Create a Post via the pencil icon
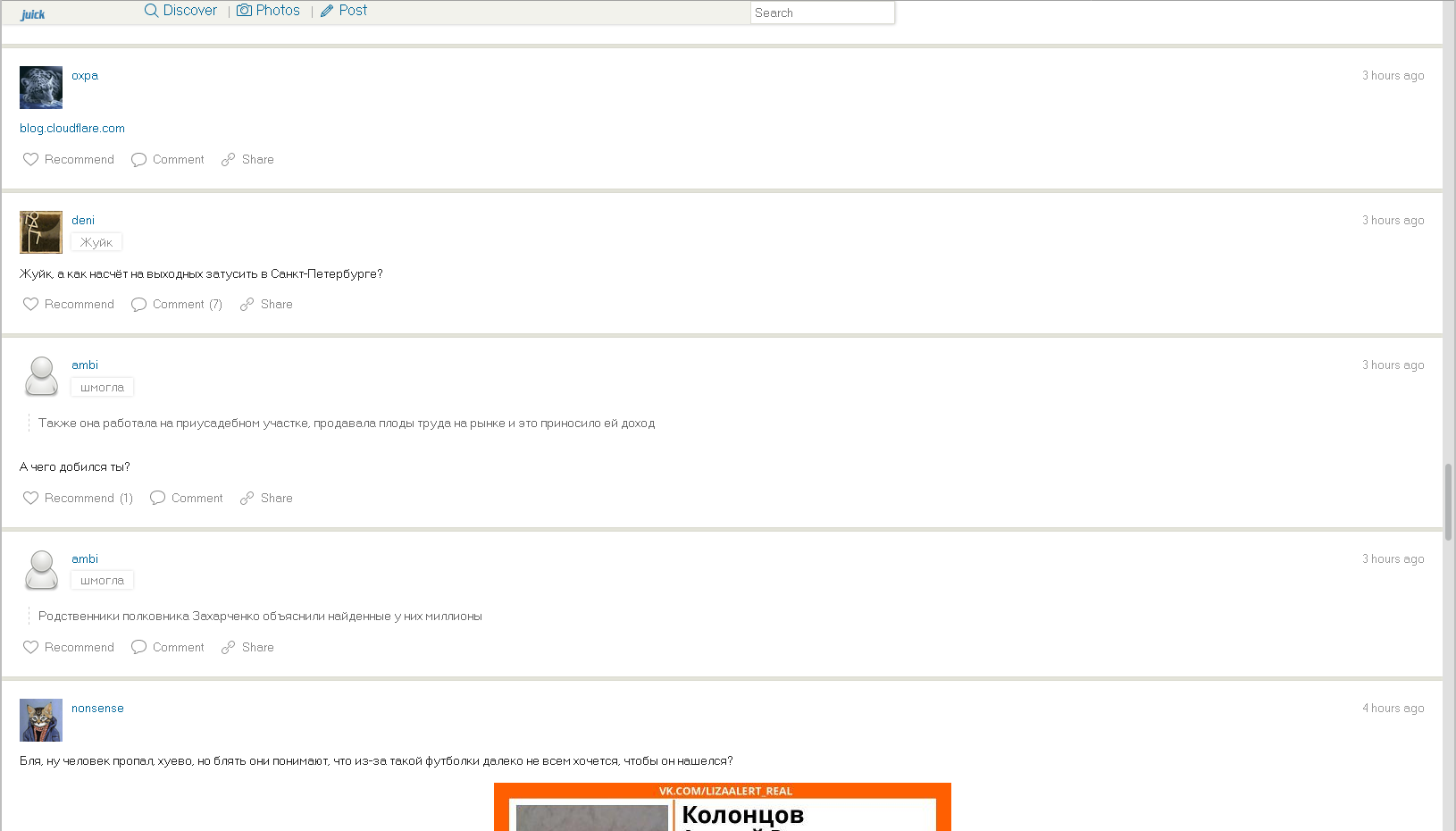The height and width of the screenshot is (831, 1456). [327, 11]
